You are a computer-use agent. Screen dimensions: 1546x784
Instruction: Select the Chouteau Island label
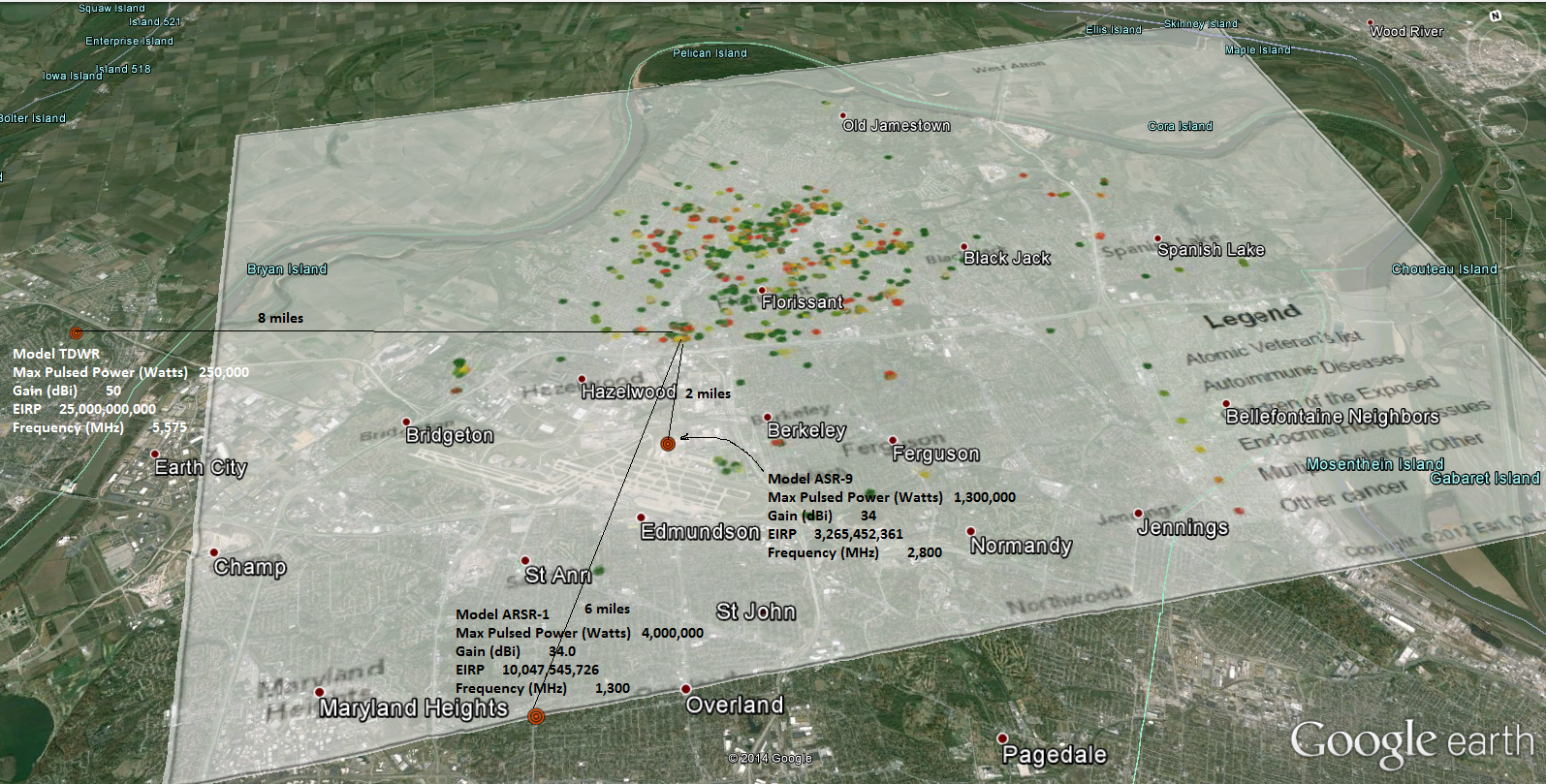coord(1444,269)
